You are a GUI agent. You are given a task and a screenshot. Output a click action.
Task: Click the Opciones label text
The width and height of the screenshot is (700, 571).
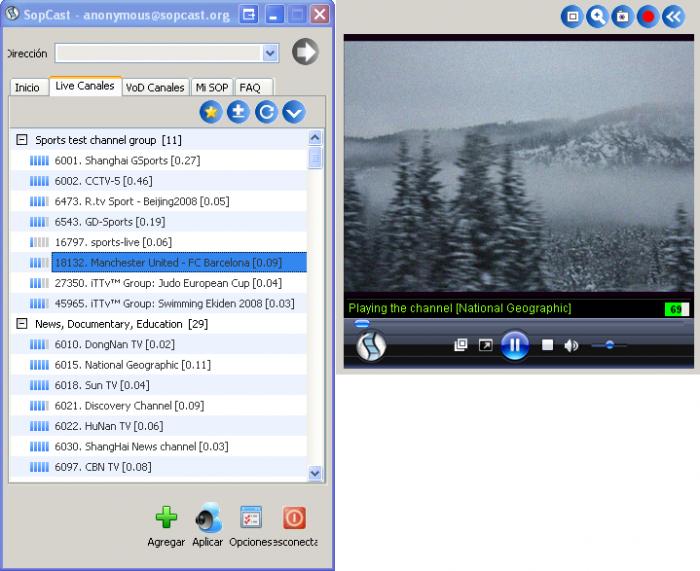coord(250,542)
